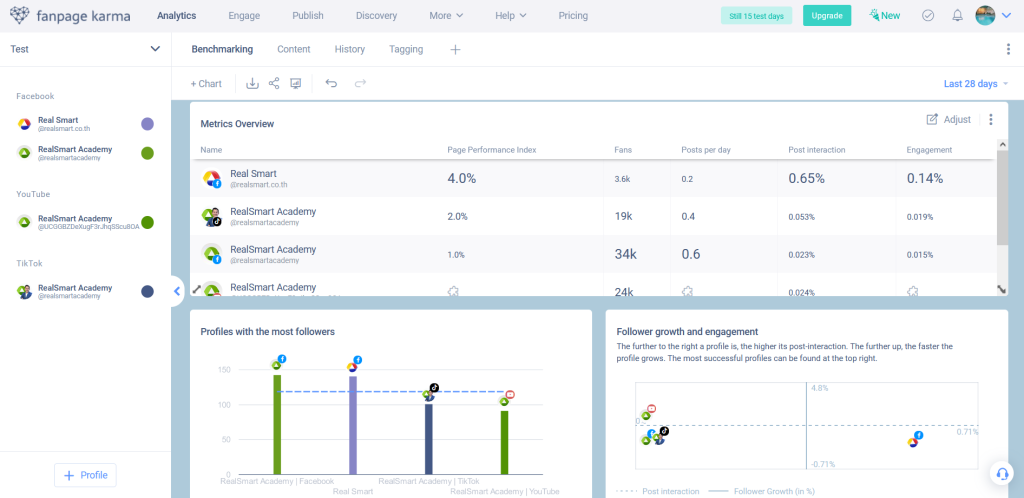Open presentation mode icon in the toolbar
Image resolution: width=1024 pixels, height=498 pixels.
point(296,84)
